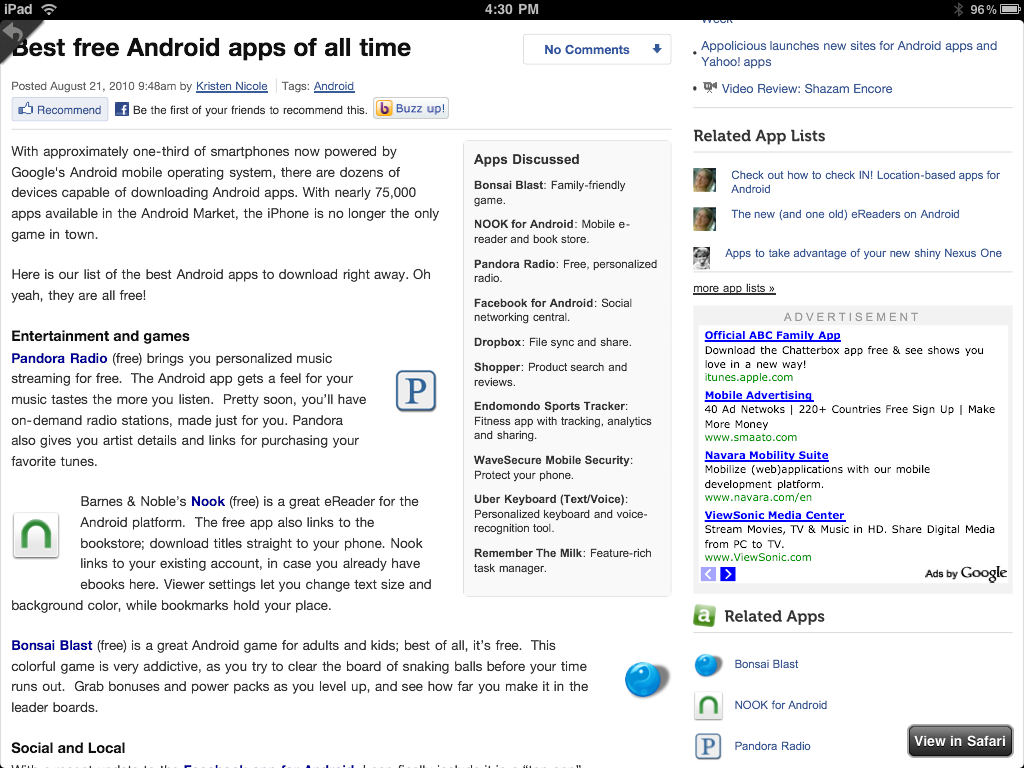Screen dimensions: 1024x768
Task: Open the Navara Mobility Suite ad link
Action: pyautogui.click(x=766, y=455)
